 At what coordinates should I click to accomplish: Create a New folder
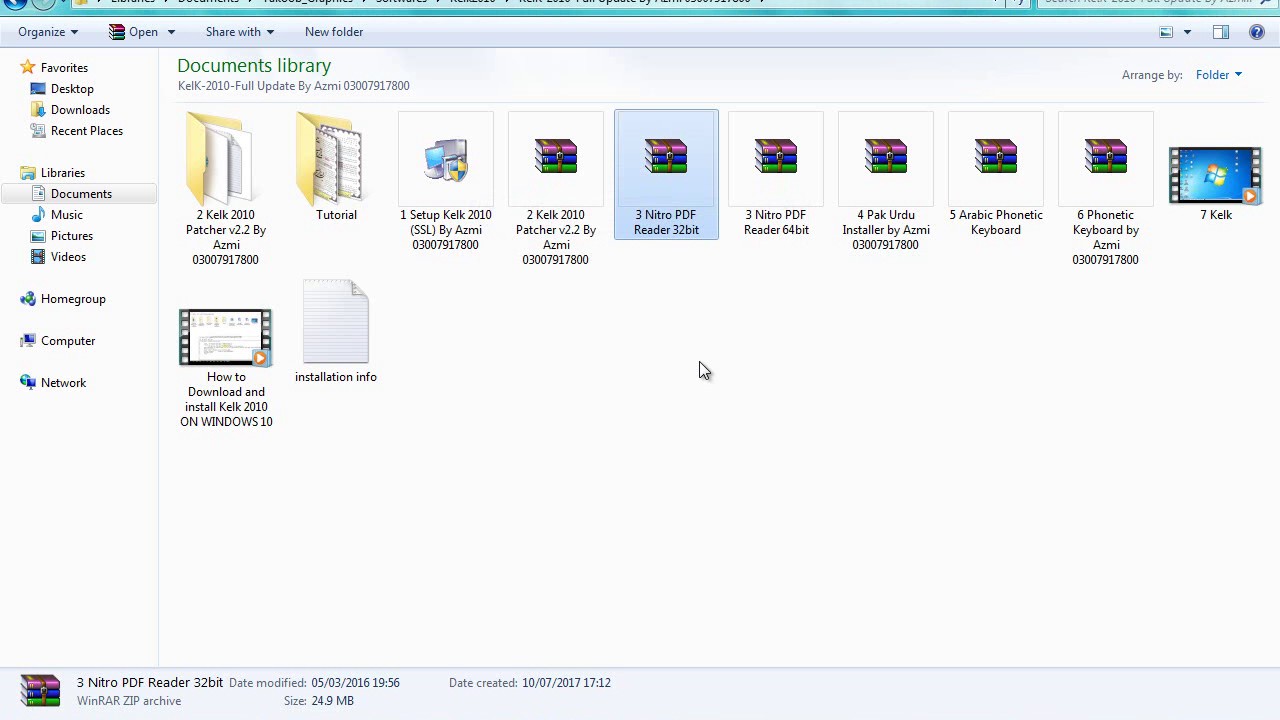click(334, 32)
